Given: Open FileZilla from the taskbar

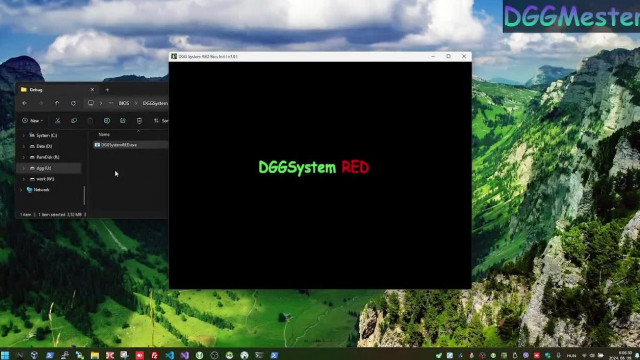Looking at the screenshot, I should [155, 356].
